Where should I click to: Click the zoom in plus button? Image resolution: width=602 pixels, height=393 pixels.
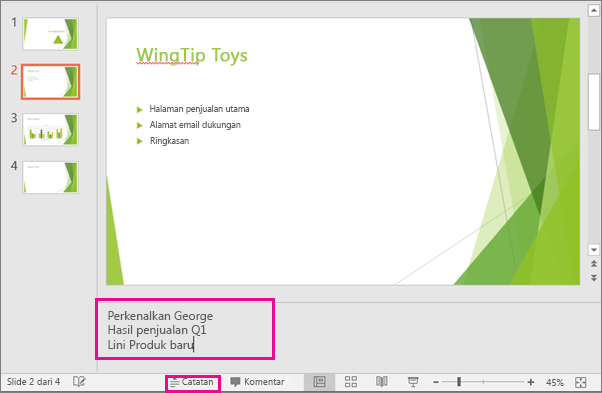531,382
